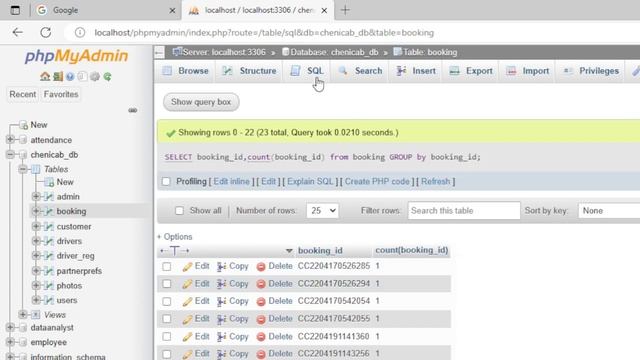Click the Create PHP code link

tap(377, 182)
